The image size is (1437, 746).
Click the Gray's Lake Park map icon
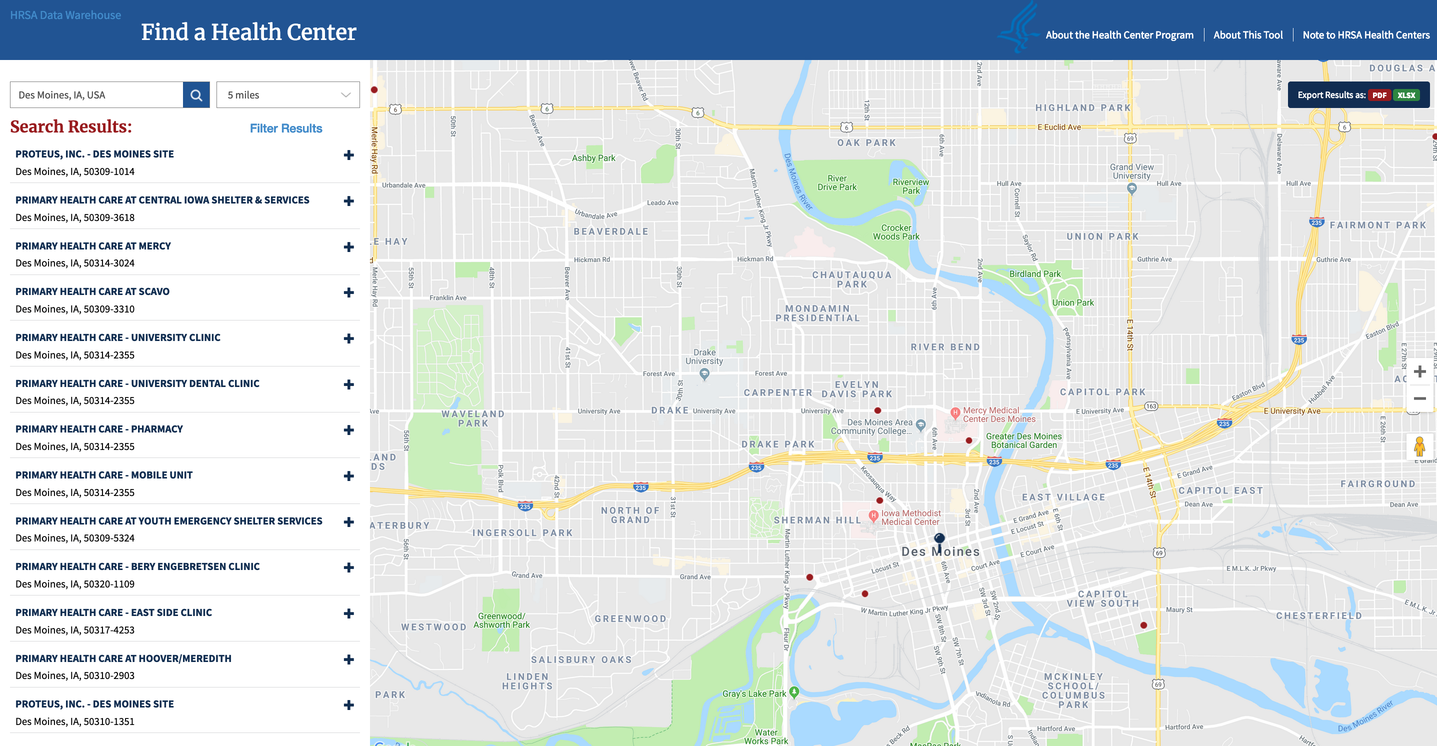pyautogui.click(x=794, y=691)
